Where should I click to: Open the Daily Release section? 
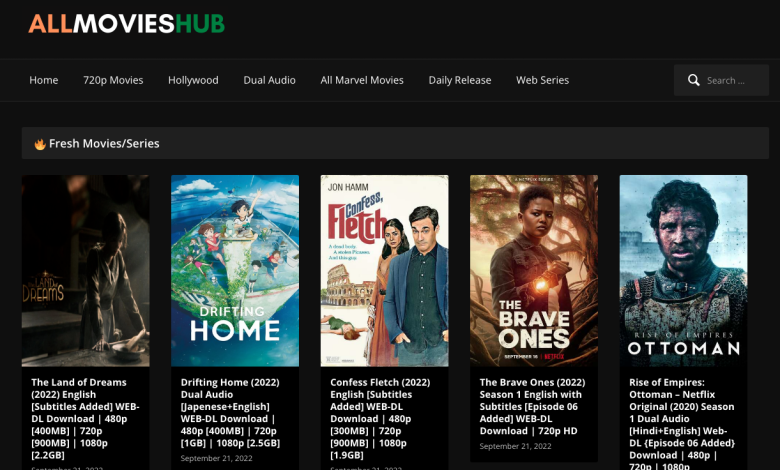point(460,80)
